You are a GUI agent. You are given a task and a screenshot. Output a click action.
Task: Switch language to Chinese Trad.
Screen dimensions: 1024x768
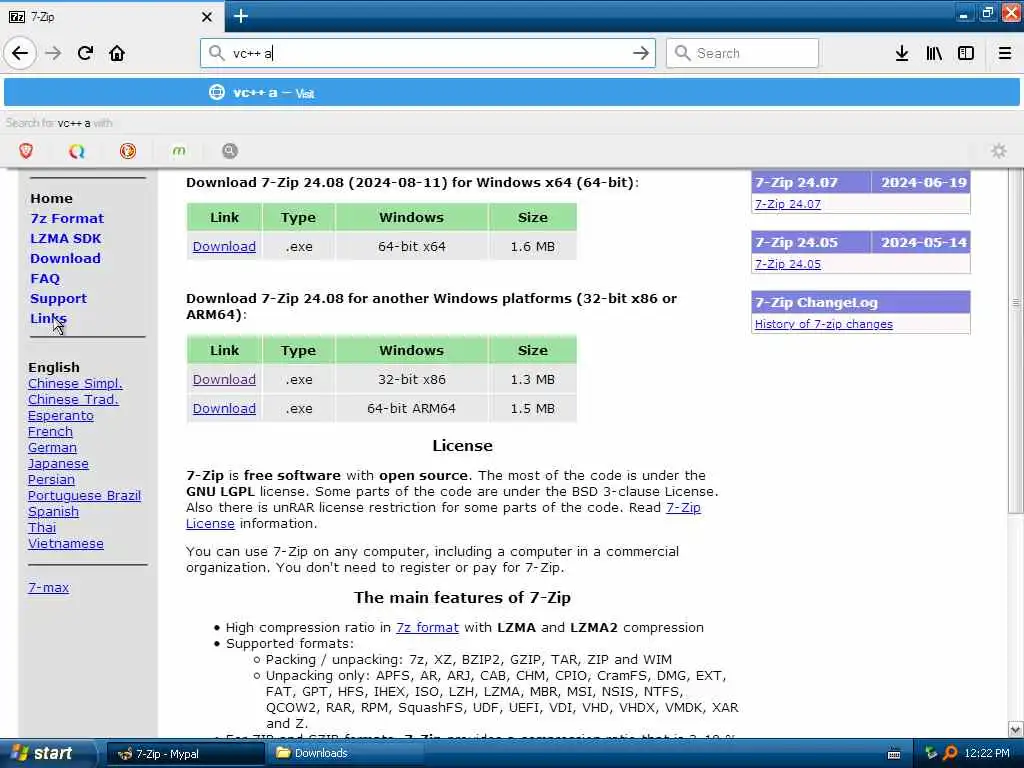73,400
